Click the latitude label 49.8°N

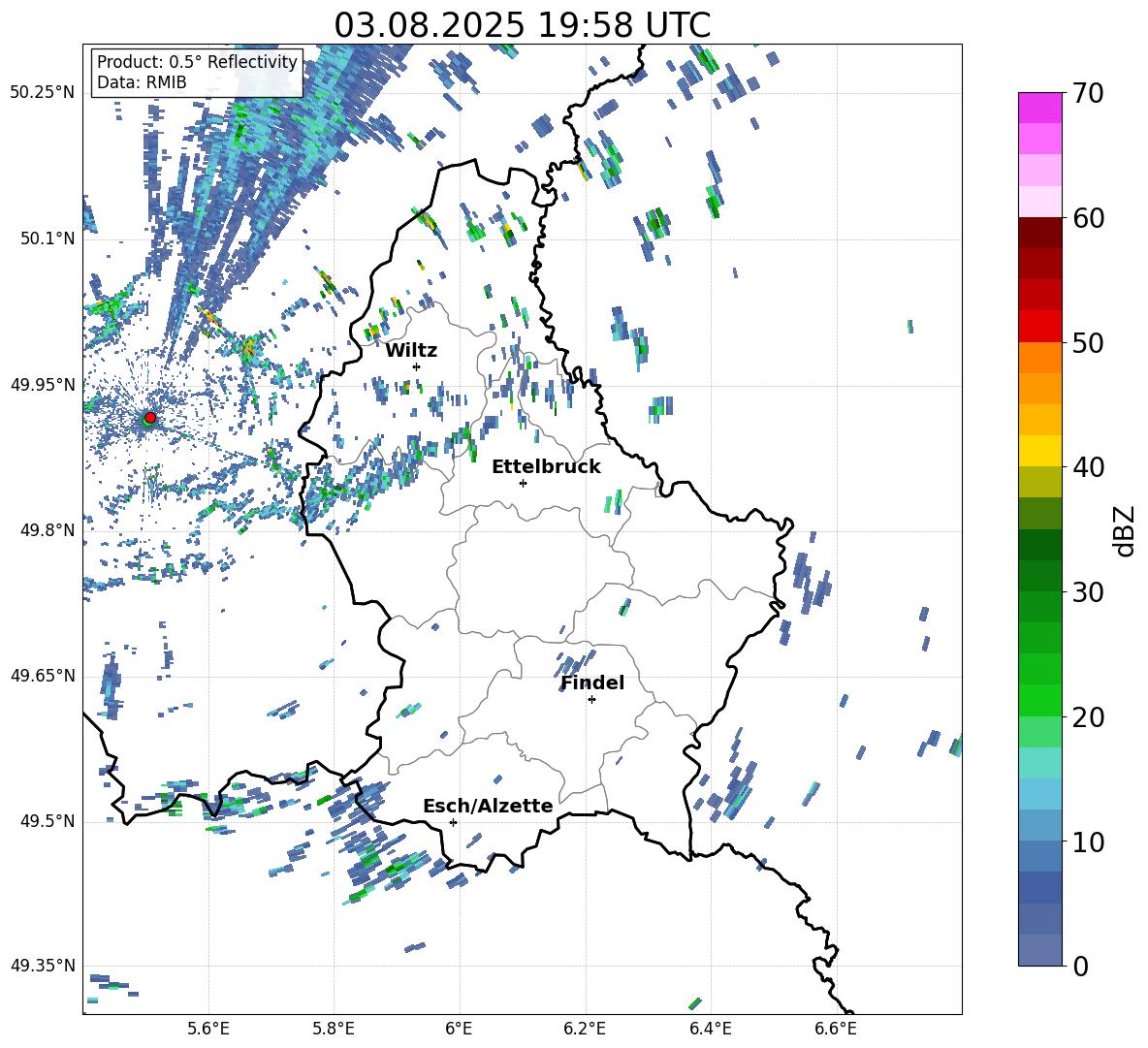tap(48, 530)
